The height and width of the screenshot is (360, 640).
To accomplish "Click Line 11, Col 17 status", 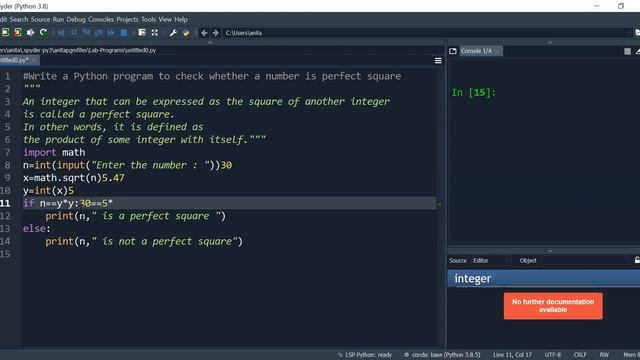I will [512, 355].
